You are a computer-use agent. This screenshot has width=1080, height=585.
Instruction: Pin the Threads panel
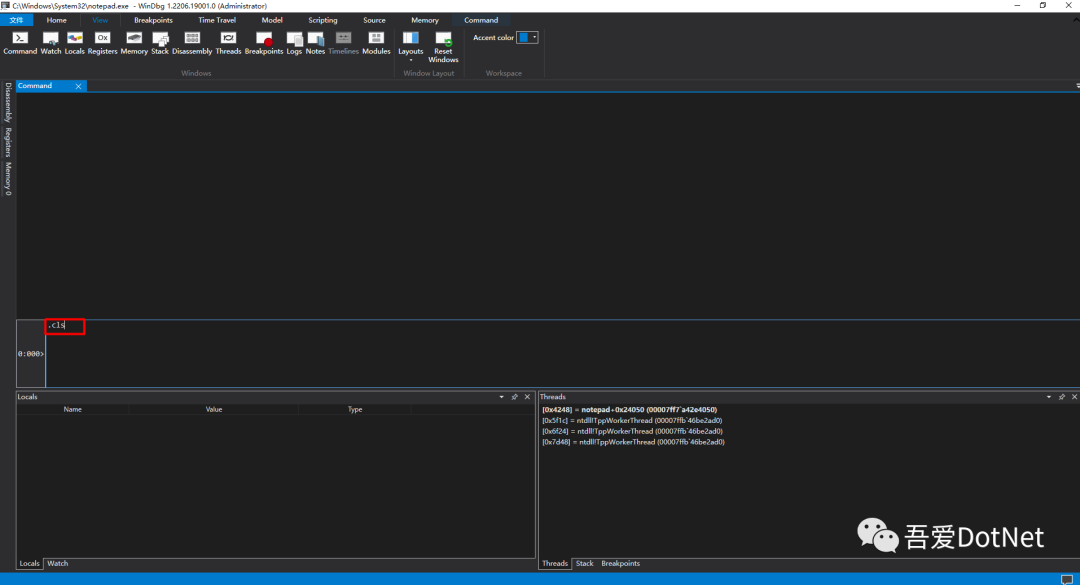point(1062,397)
